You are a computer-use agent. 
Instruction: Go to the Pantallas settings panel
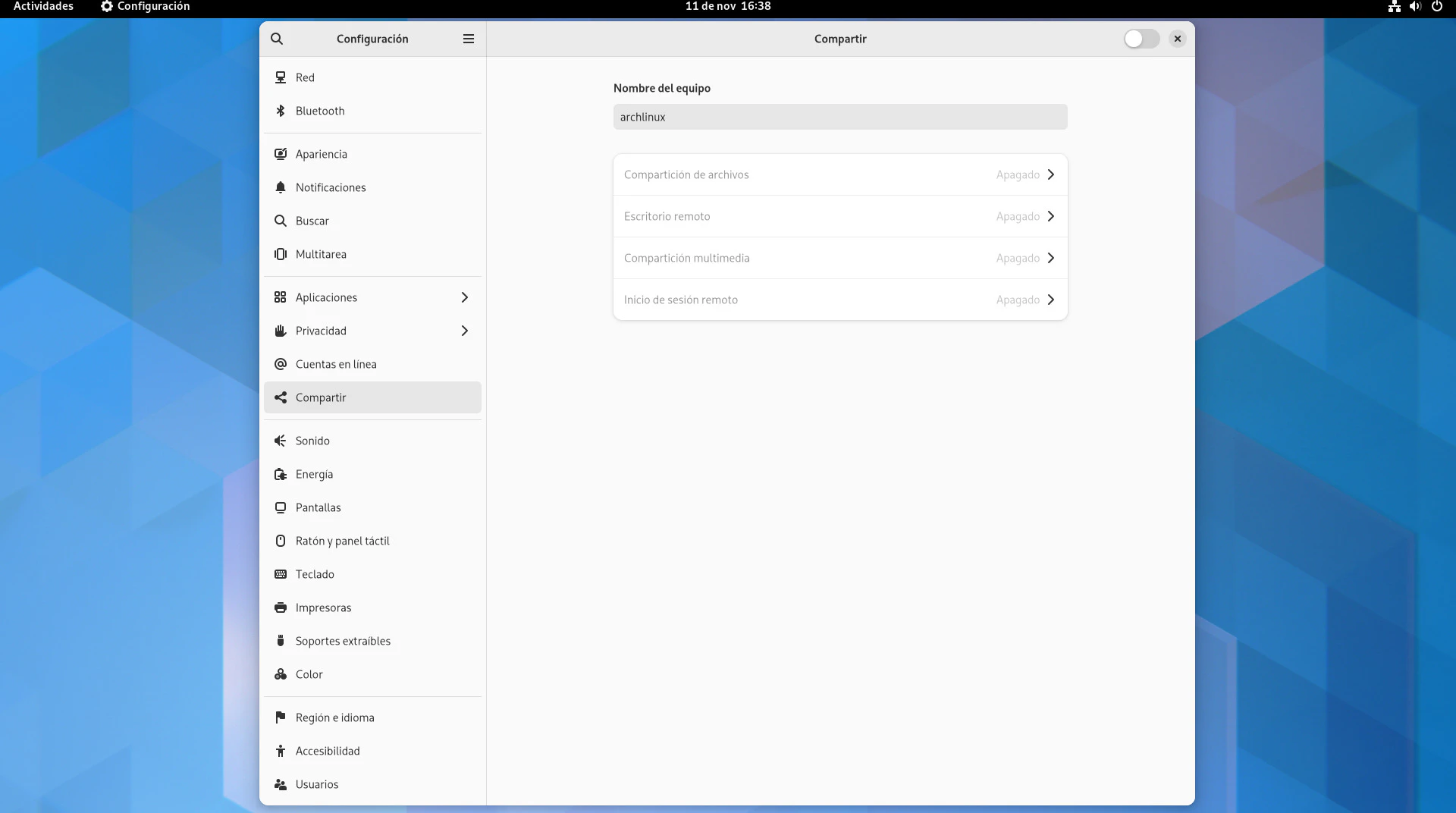318,507
